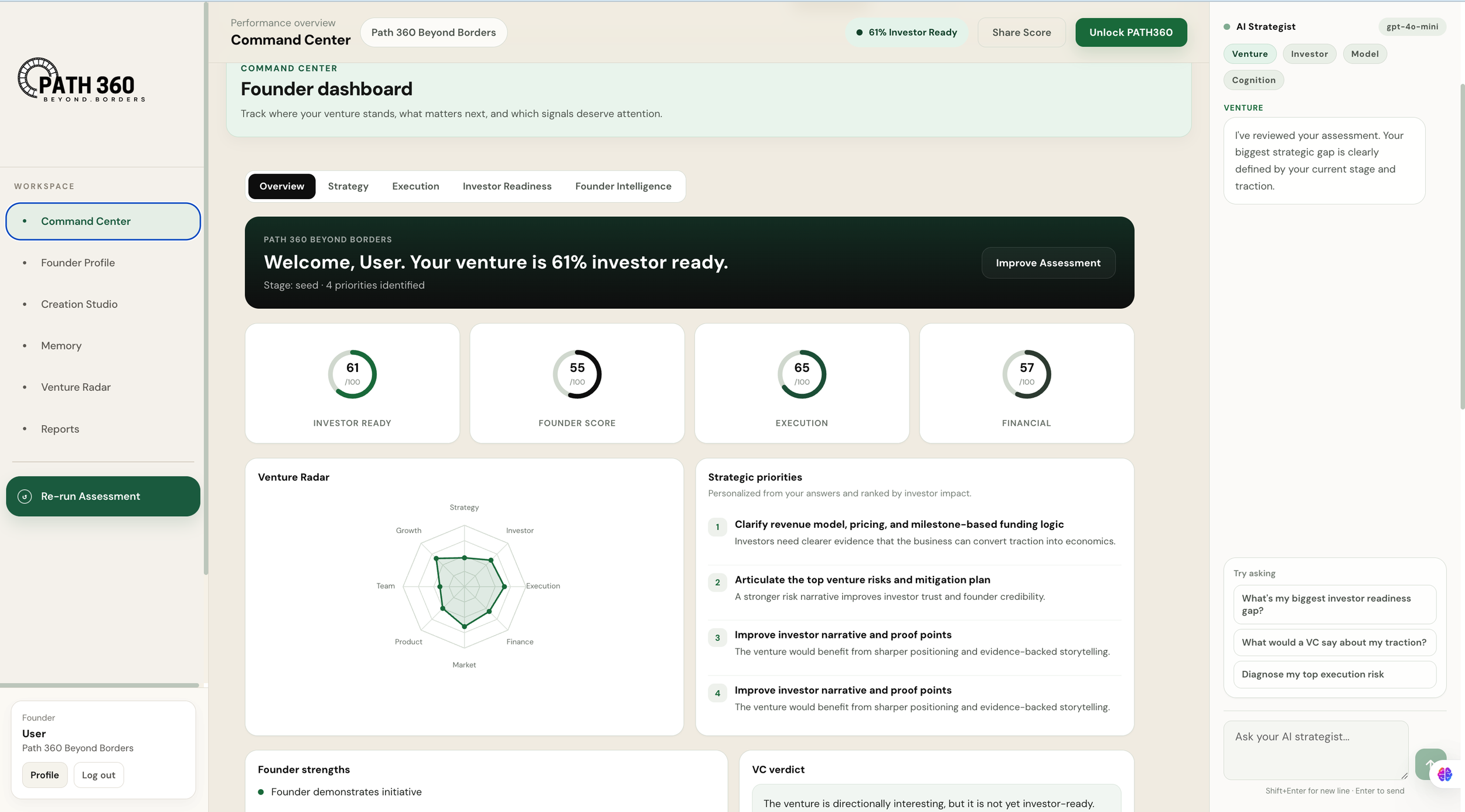This screenshot has height=812, width=1465.
Task: Click the sidebar vertical scrollbar
Action: 206,289
